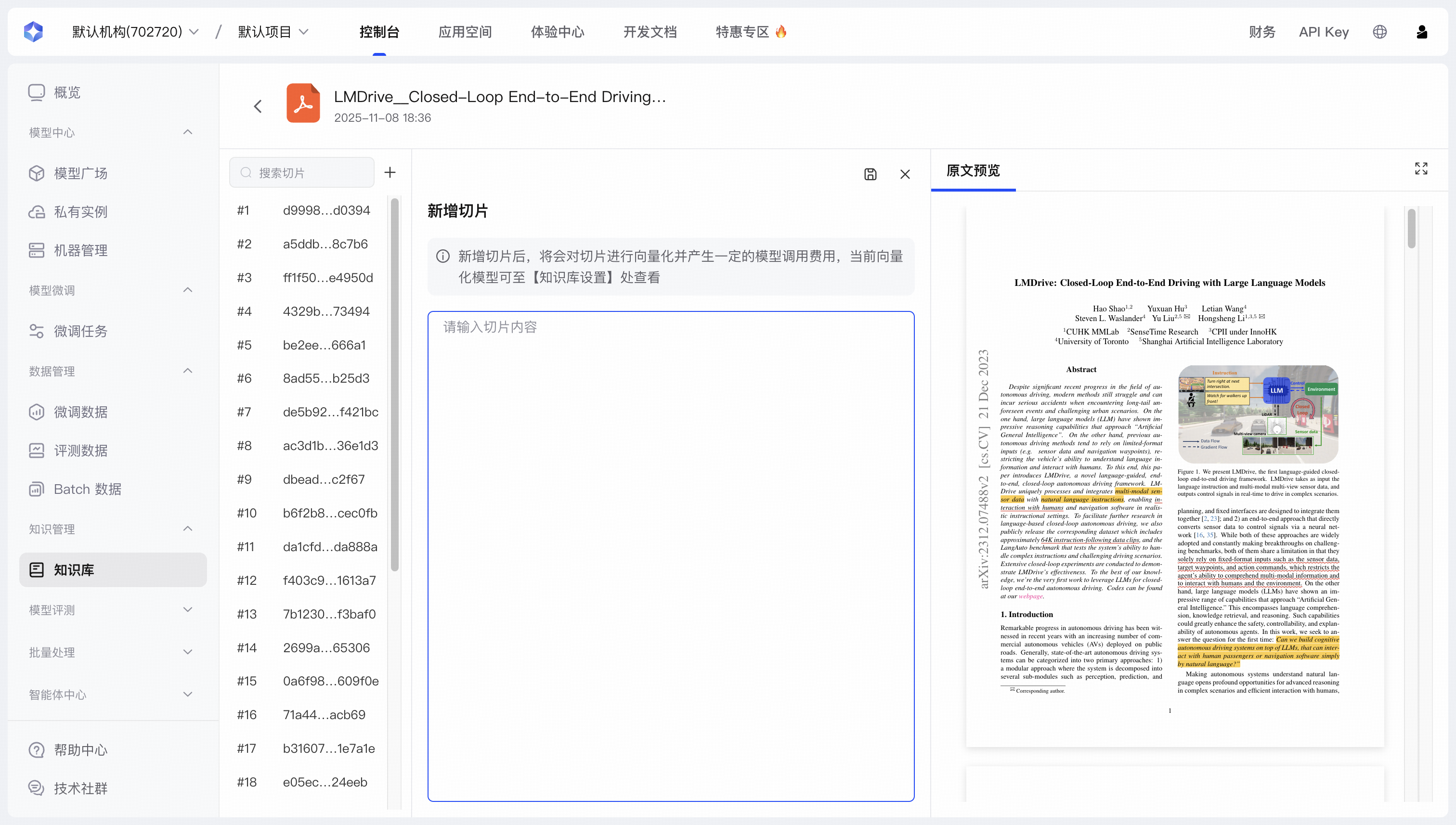The height and width of the screenshot is (825, 1456).
Task: Expand the 智能体中心 sidebar section
Action: click(188, 694)
